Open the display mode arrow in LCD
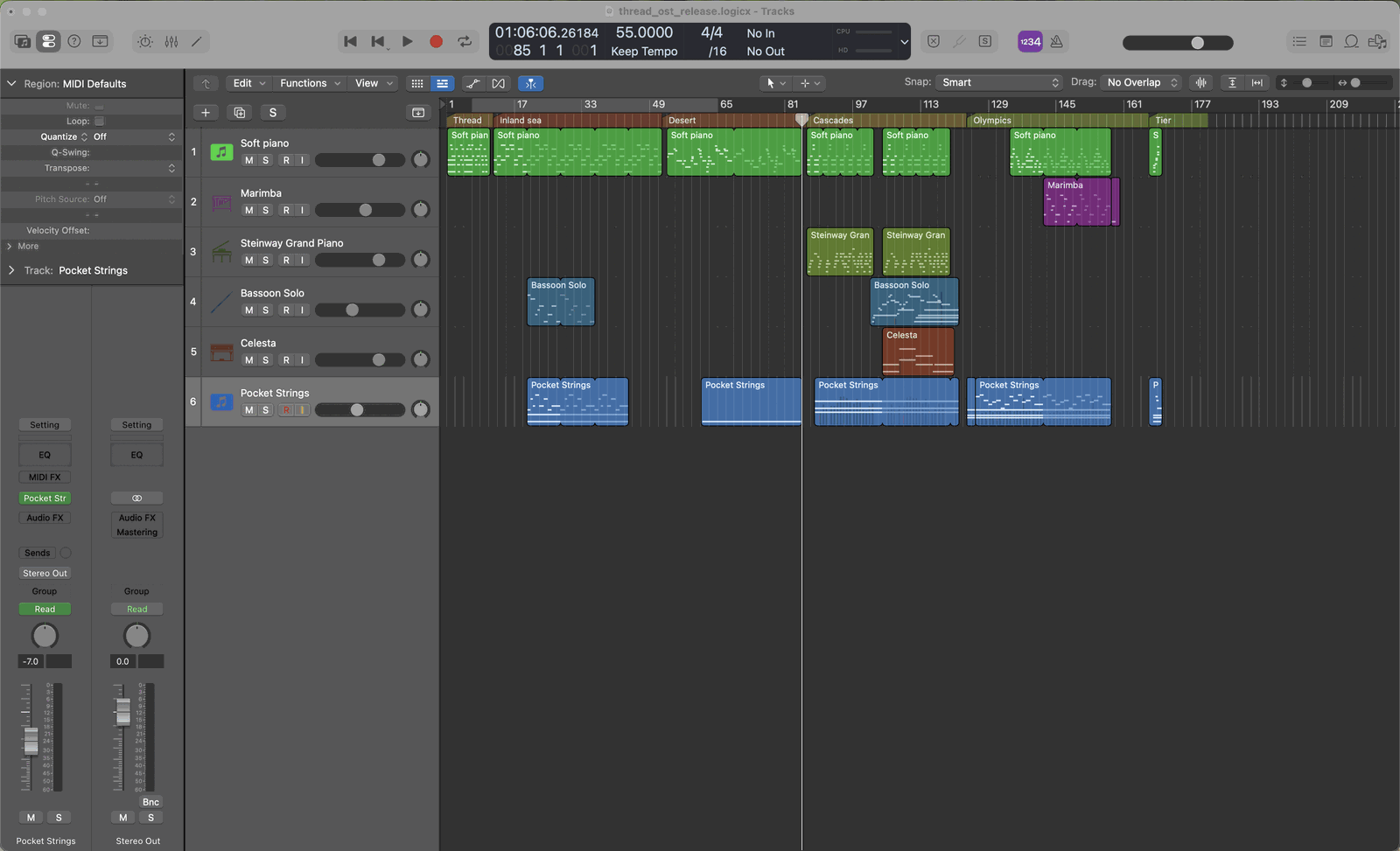This screenshot has width=1400, height=851. point(904,41)
